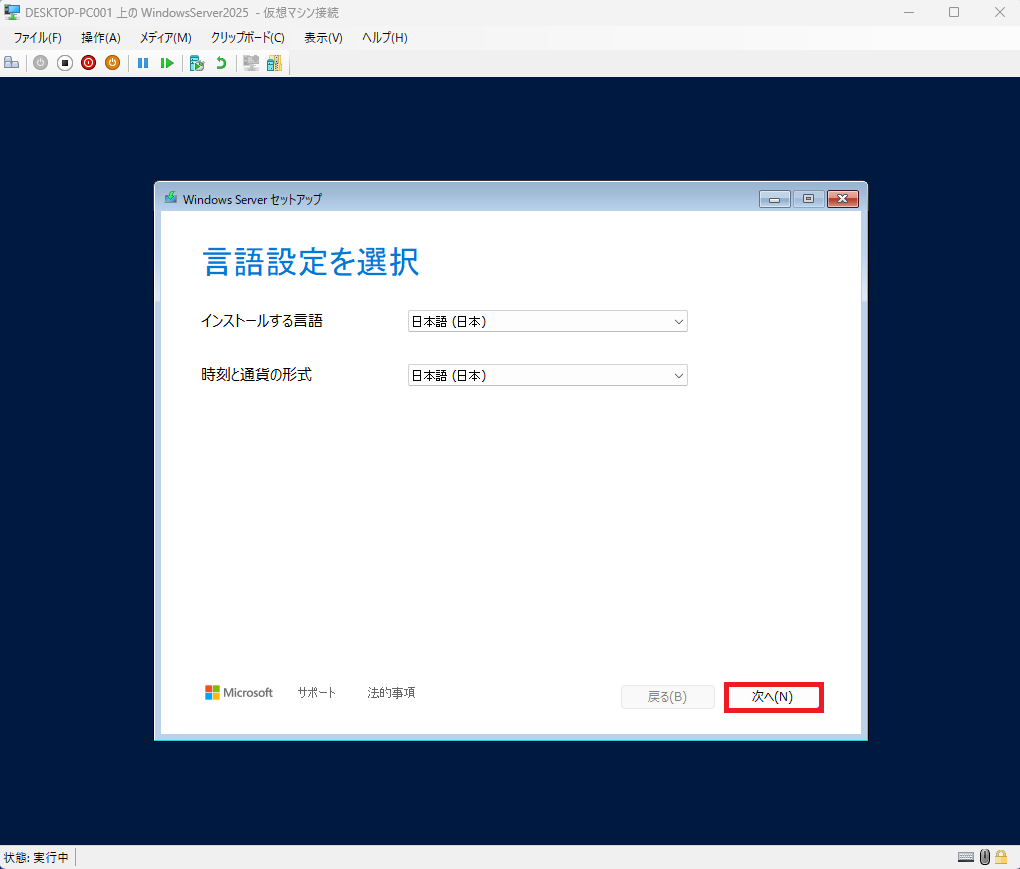Image resolution: width=1020 pixels, height=869 pixels.
Task: Click the Enhanced session toolbar icon
Action: 250,63
